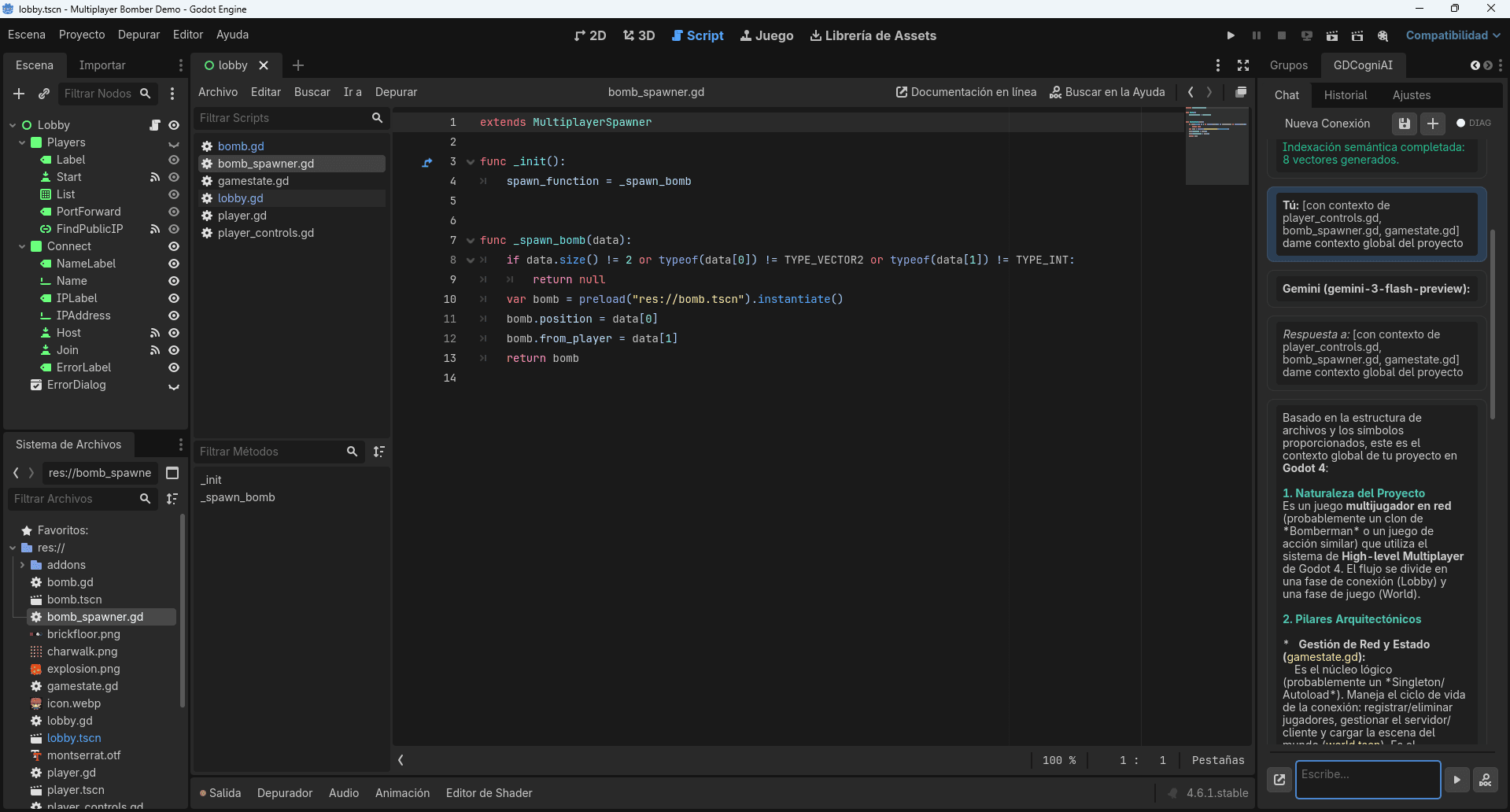The height and width of the screenshot is (812, 1510).
Task: Fold the _init function at line 3
Action: tap(471, 162)
